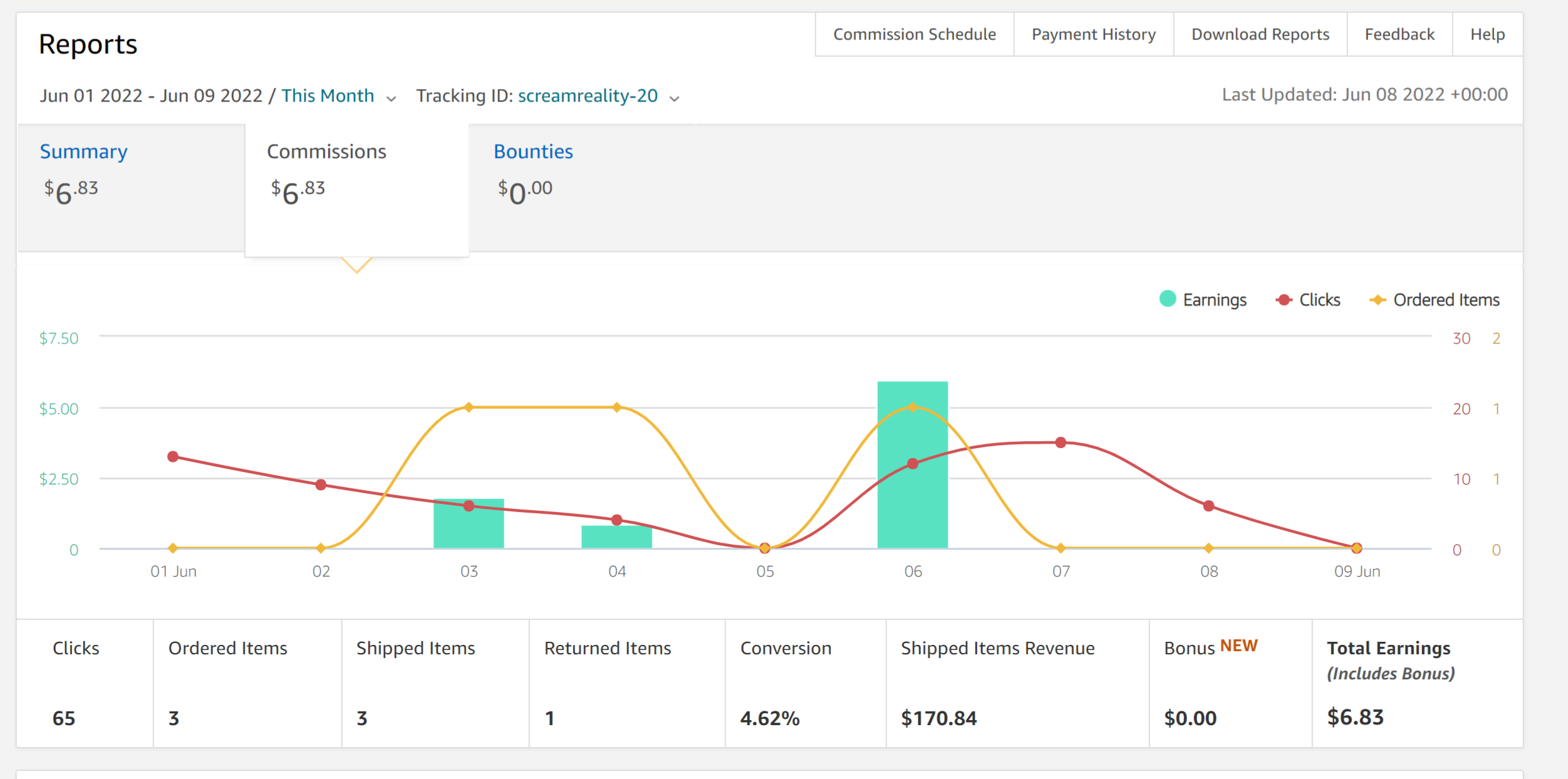Select the June 01 clicks data point
Screen dimensions: 1568x779
pos(173,456)
